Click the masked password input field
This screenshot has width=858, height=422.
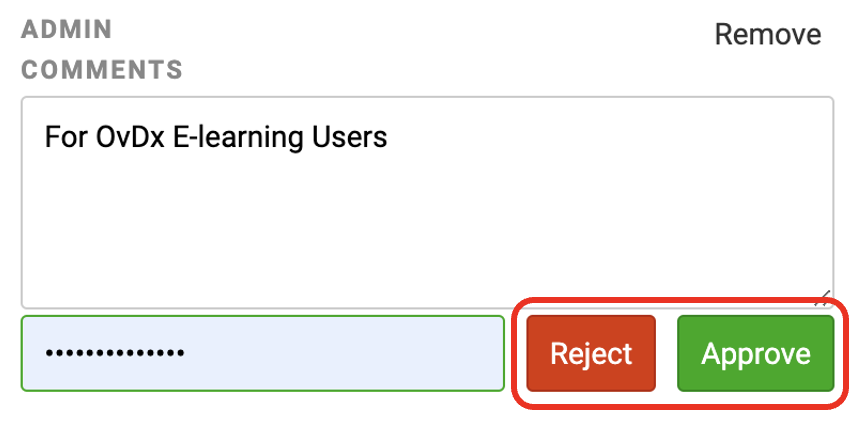coord(263,353)
